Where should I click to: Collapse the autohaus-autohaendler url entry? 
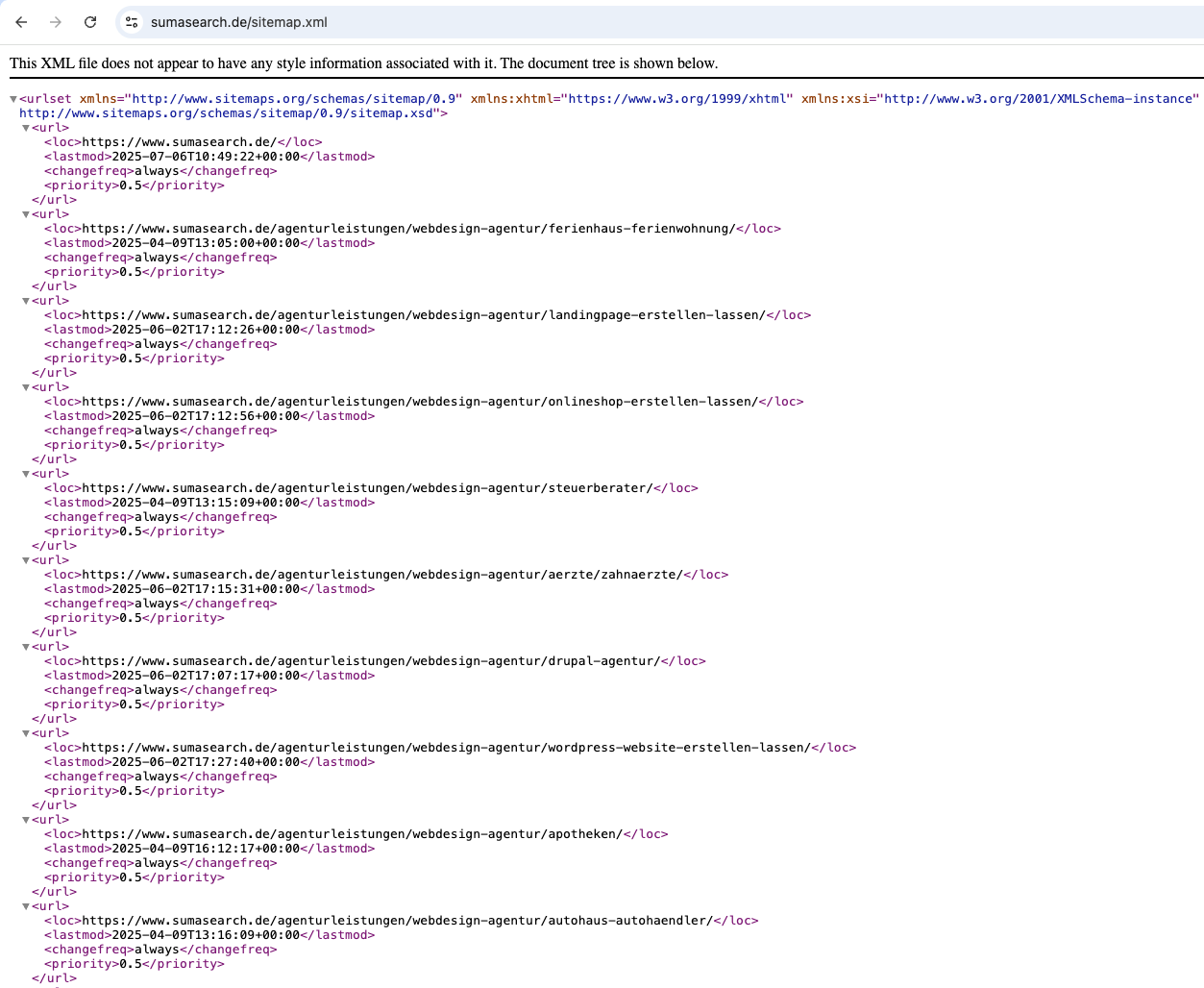point(26,905)
